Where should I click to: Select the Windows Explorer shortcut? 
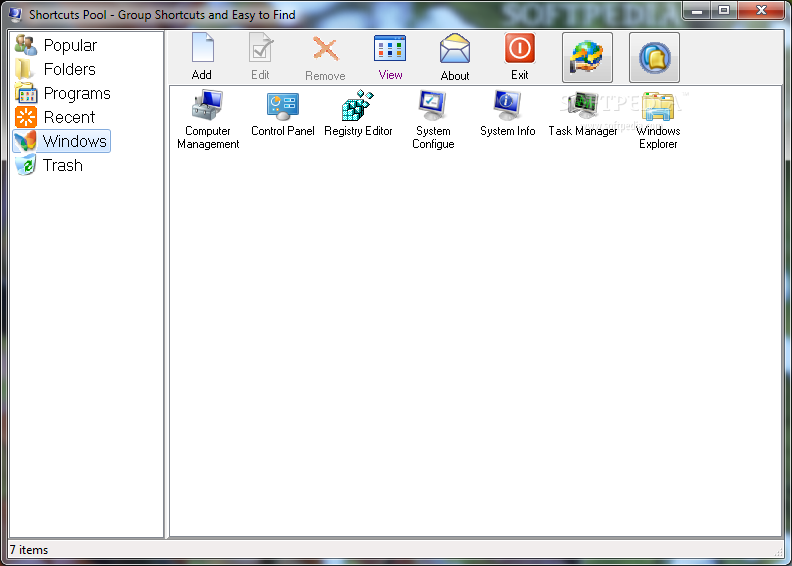tap(658, 120)
